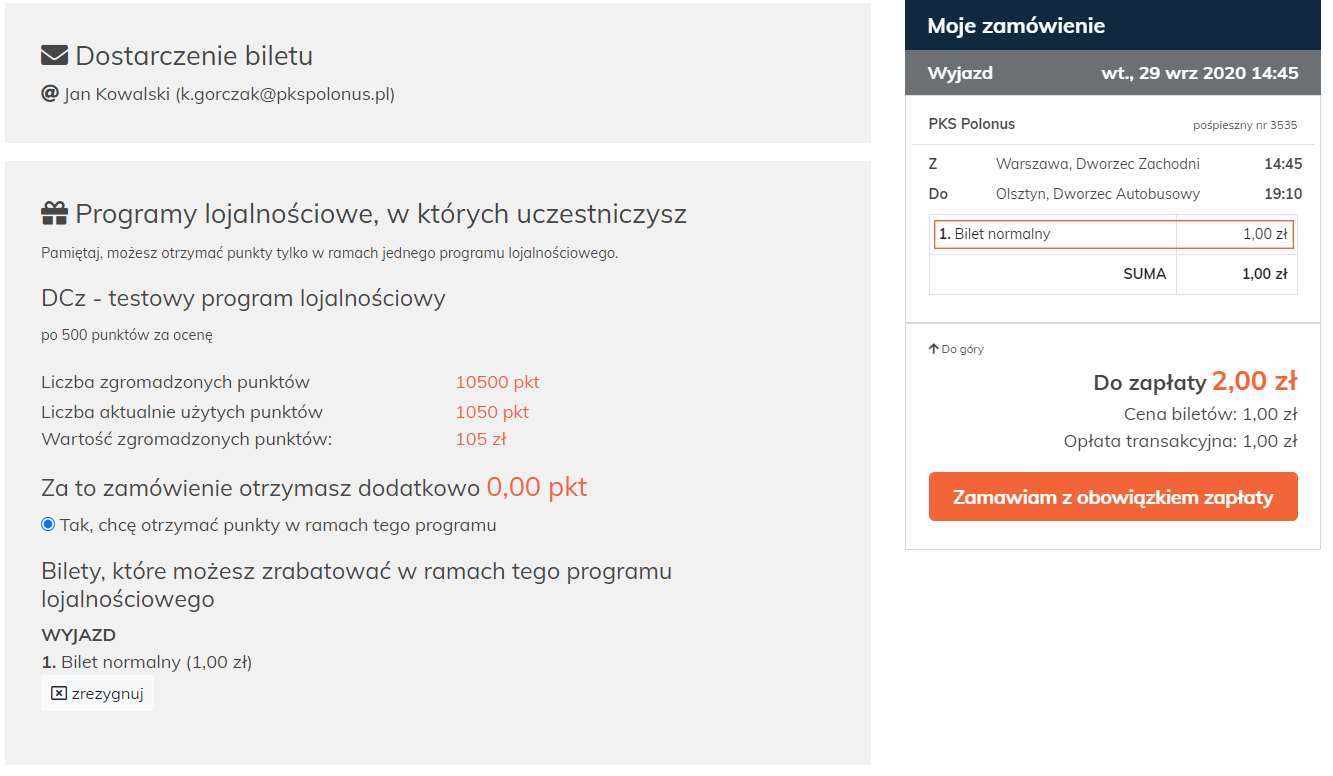Click the carrier name 'PKS Polonus'
The width and height of the screenshot is (1333, 776).
click(972, 124)
